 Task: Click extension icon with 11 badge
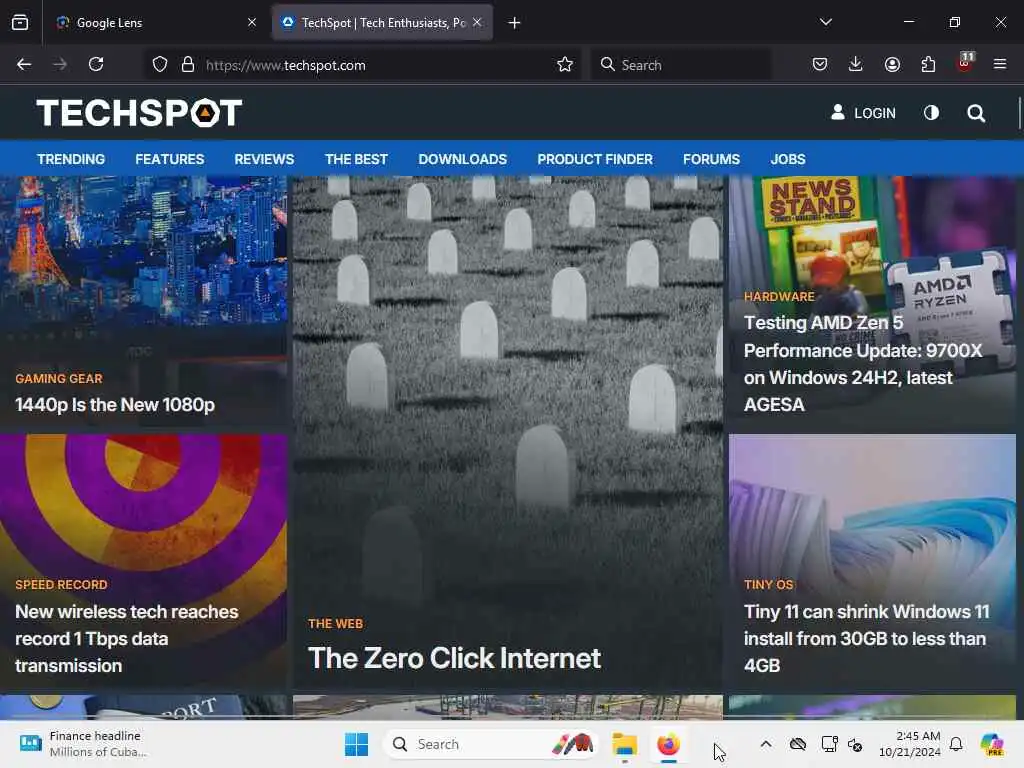965,63
